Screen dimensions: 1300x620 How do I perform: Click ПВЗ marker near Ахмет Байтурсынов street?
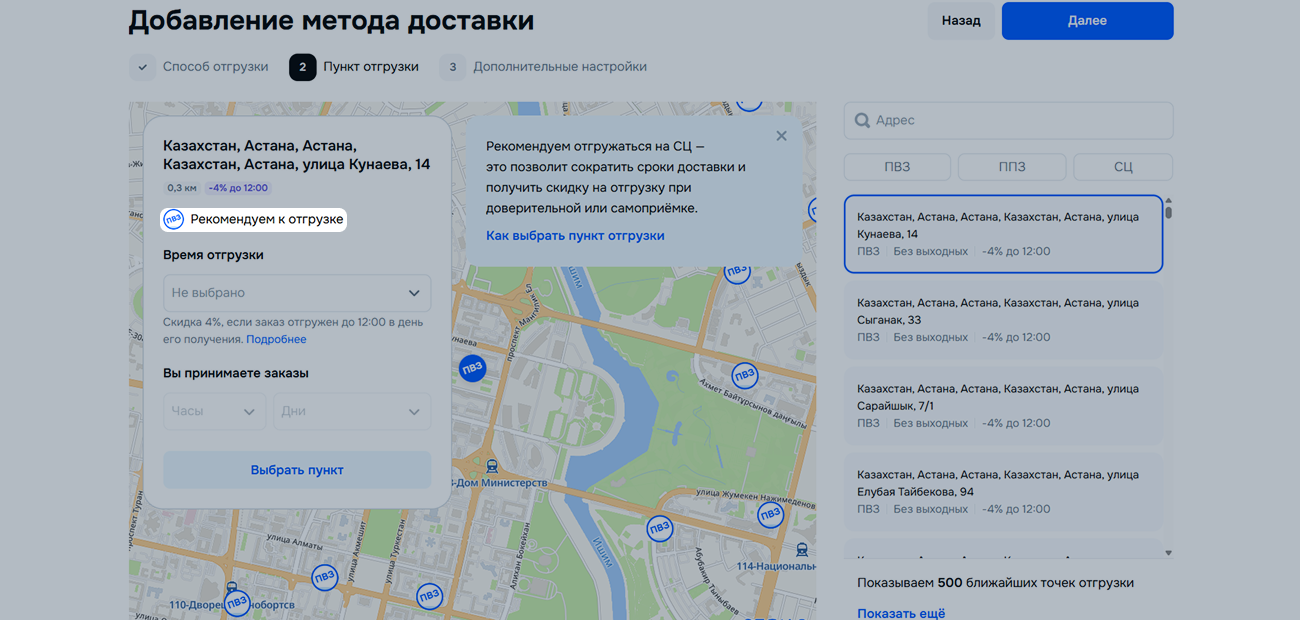click(x=744, y=376)
